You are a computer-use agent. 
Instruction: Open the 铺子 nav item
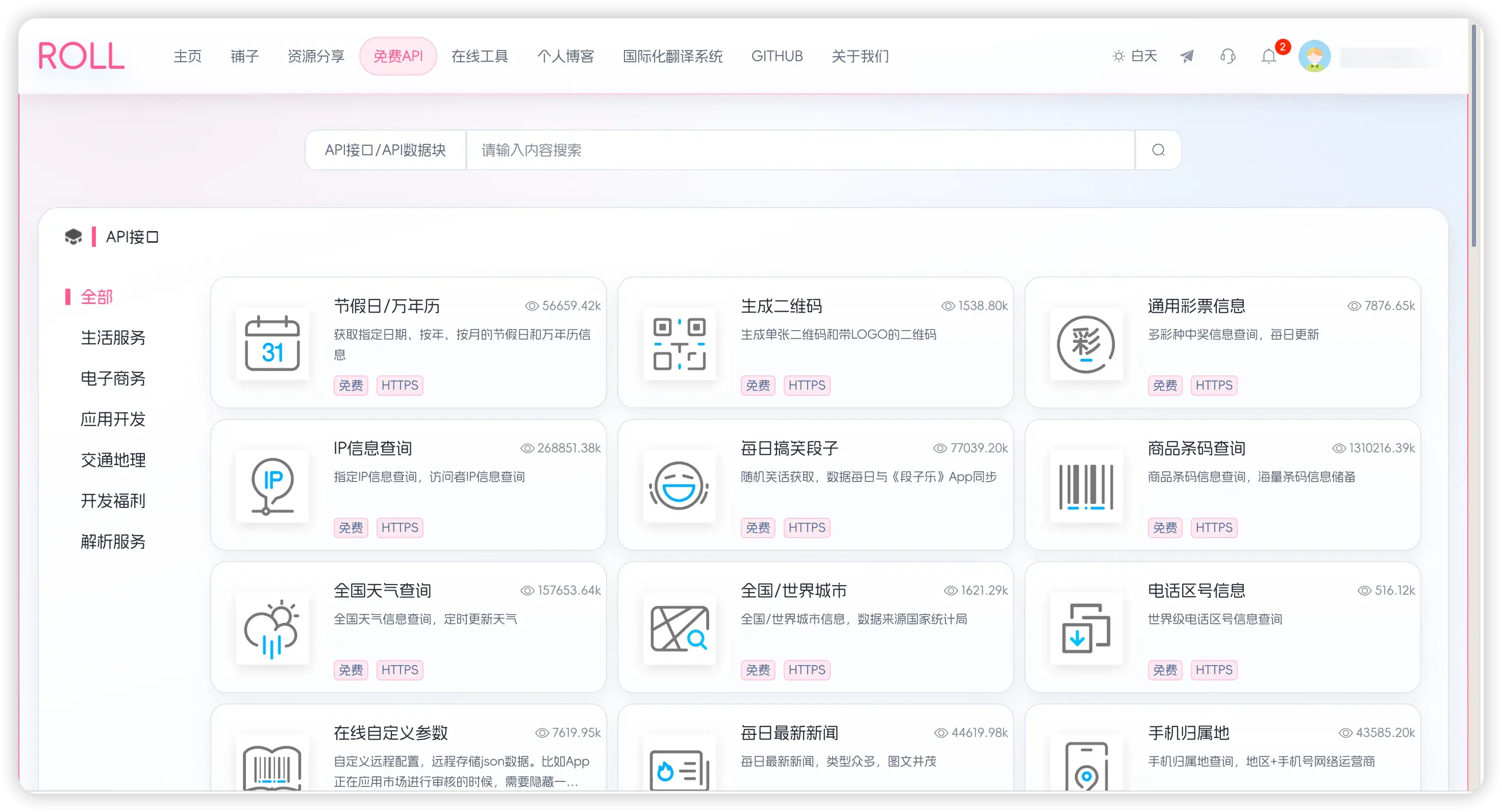[x=244, y=56]
